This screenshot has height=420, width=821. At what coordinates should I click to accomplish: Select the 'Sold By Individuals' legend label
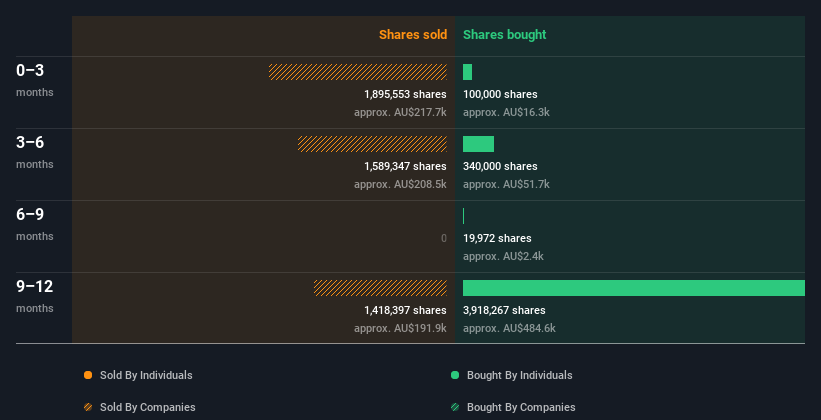coord(146,375)
